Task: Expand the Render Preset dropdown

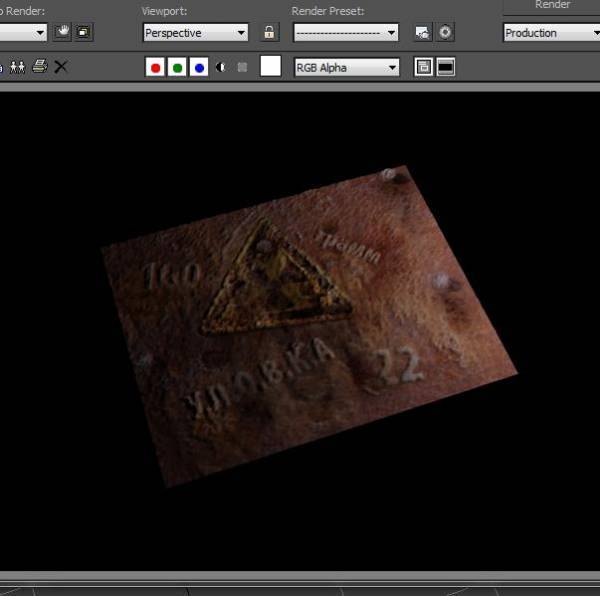Action: (345, 33)
